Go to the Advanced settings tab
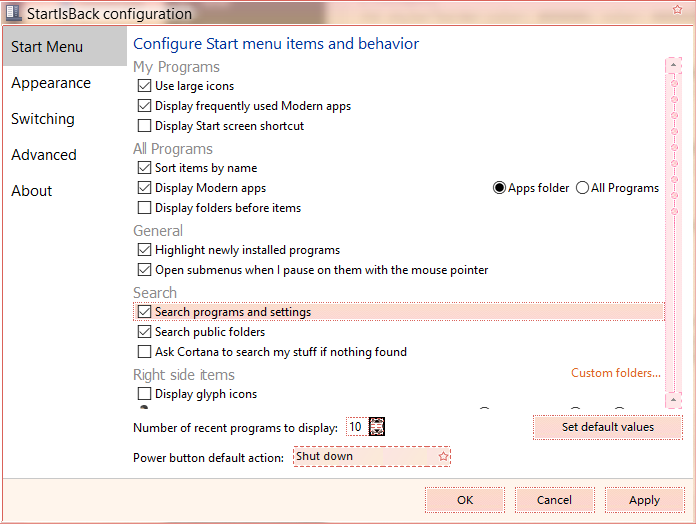 click(x=44, y=155)
